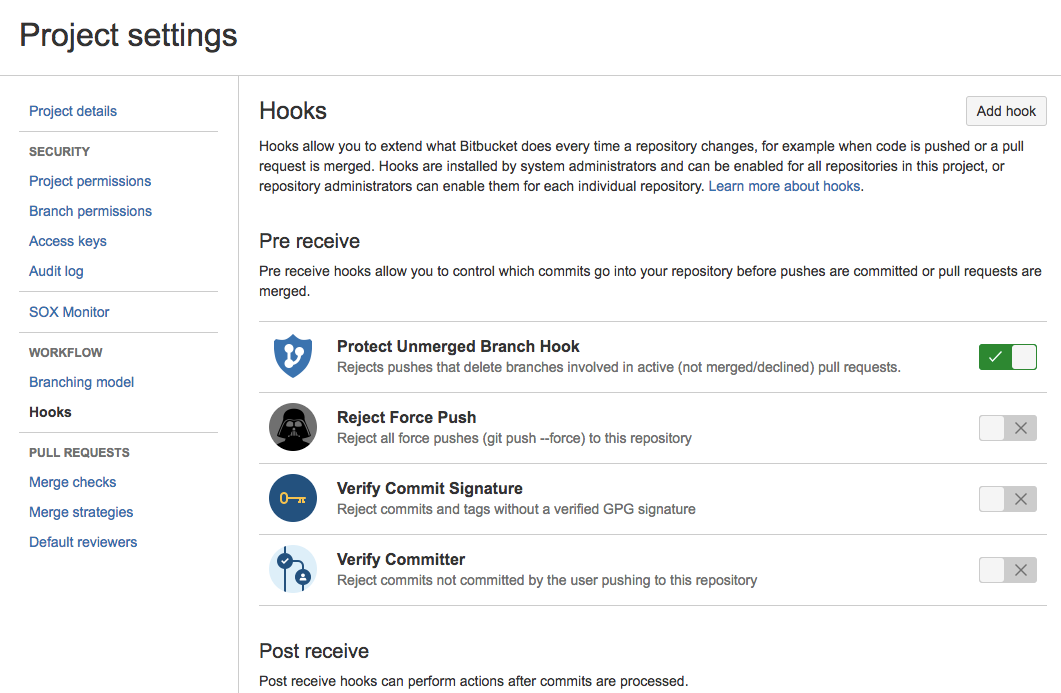Screen dimensions: 1061x693
Task: Click the Verify Committer branch icon
Action: point(293,569)
